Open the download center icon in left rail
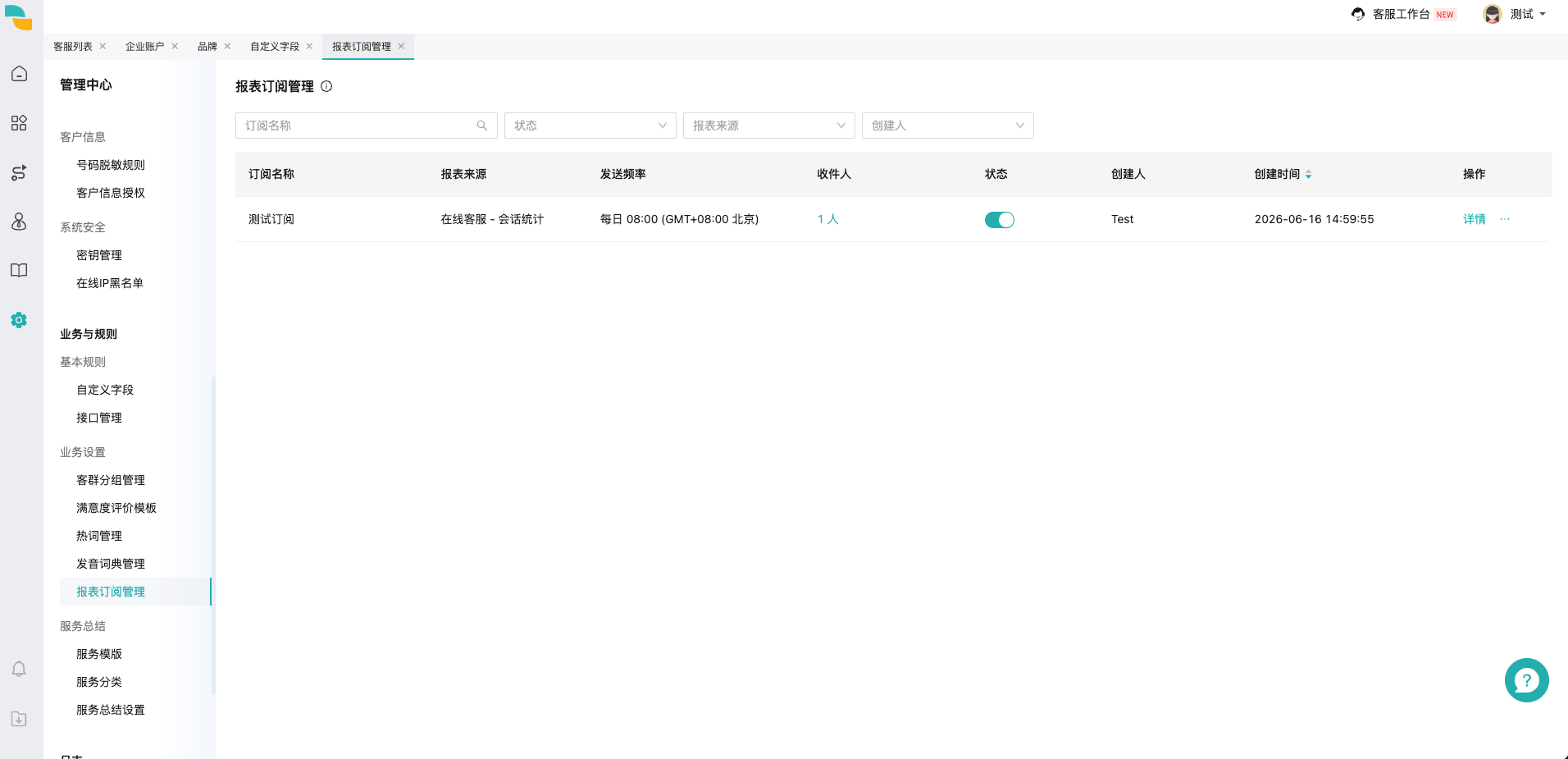1568x759 pixels. tap(19, 719)
